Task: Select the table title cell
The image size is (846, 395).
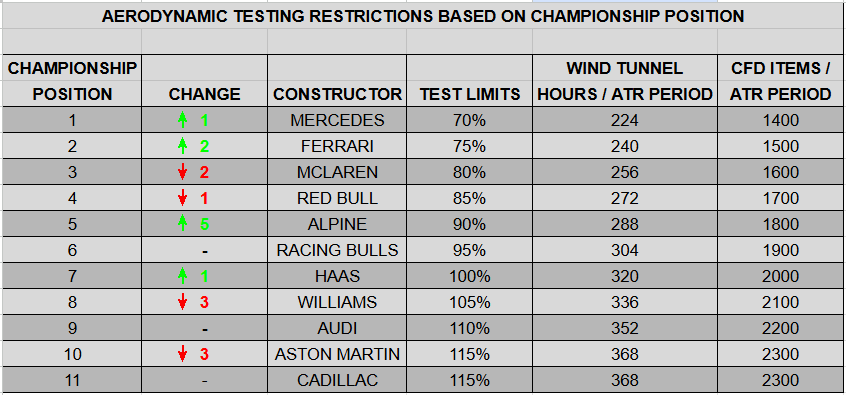Action: [x=423, y=16]
